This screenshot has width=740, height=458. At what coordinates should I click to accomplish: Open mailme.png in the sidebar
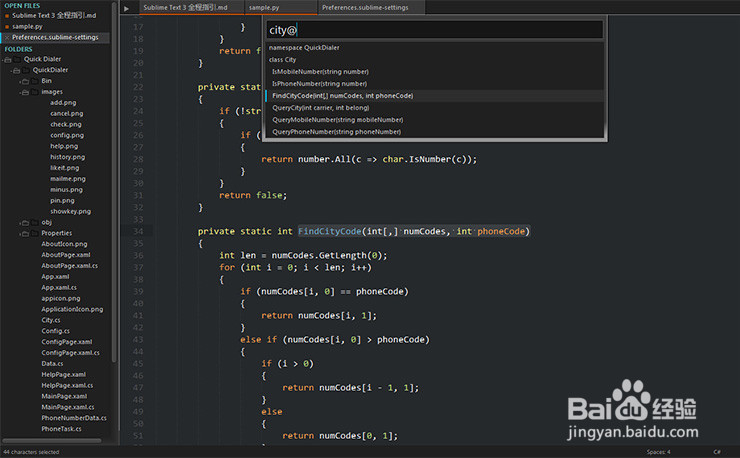[x=68, y=178]
